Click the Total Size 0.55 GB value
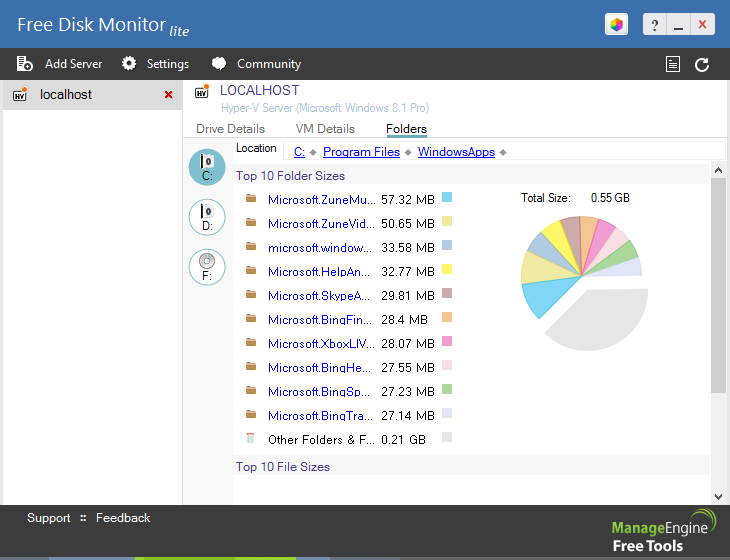The height and width of the screenshot is (560, 730). click(x=610, y=198)
